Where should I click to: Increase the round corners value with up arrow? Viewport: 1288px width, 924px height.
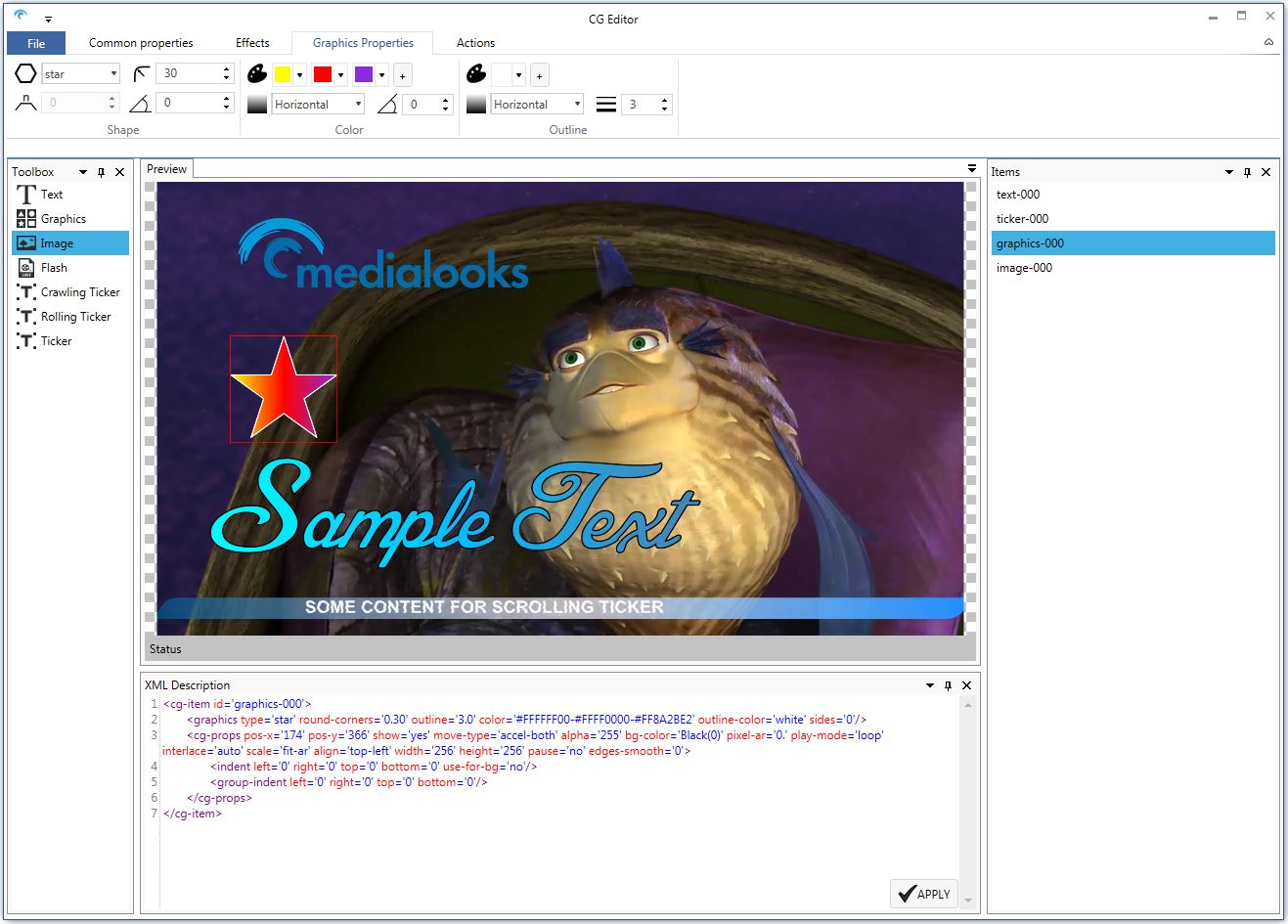pyautogui.click(x=227, y=69)
